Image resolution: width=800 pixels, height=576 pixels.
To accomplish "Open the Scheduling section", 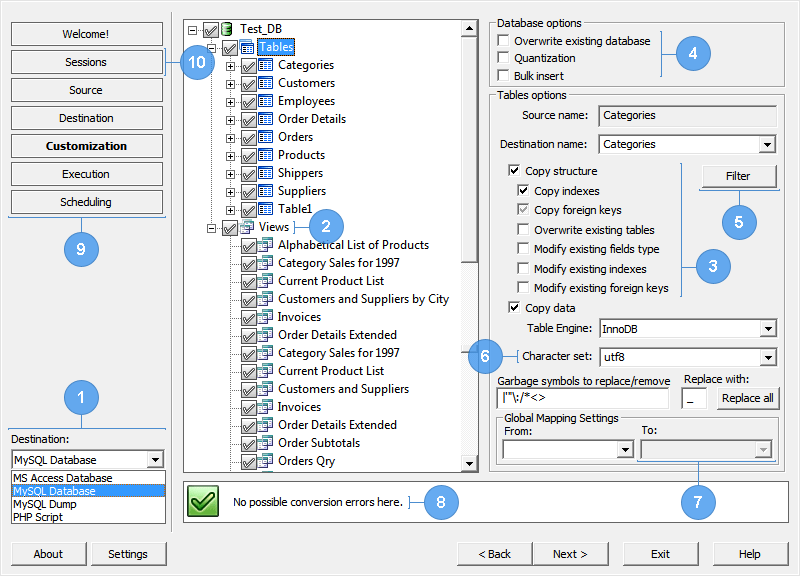I will (x=86, y=203).
